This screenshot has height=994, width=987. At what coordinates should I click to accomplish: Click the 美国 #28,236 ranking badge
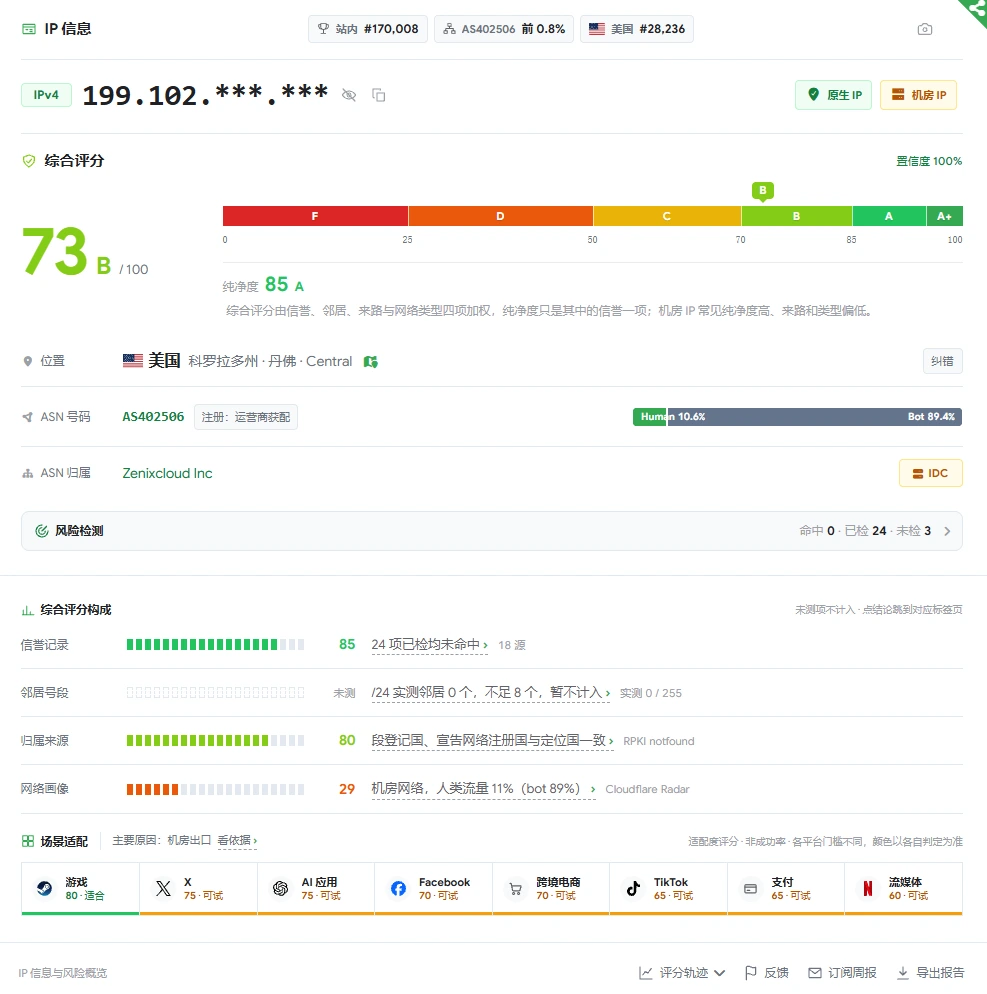click(636, 29)
